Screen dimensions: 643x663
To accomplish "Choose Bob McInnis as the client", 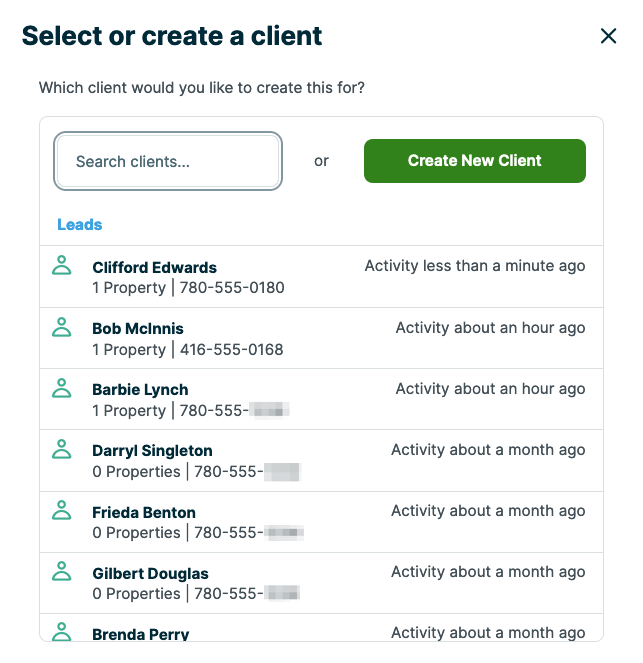I will [138, 328].
